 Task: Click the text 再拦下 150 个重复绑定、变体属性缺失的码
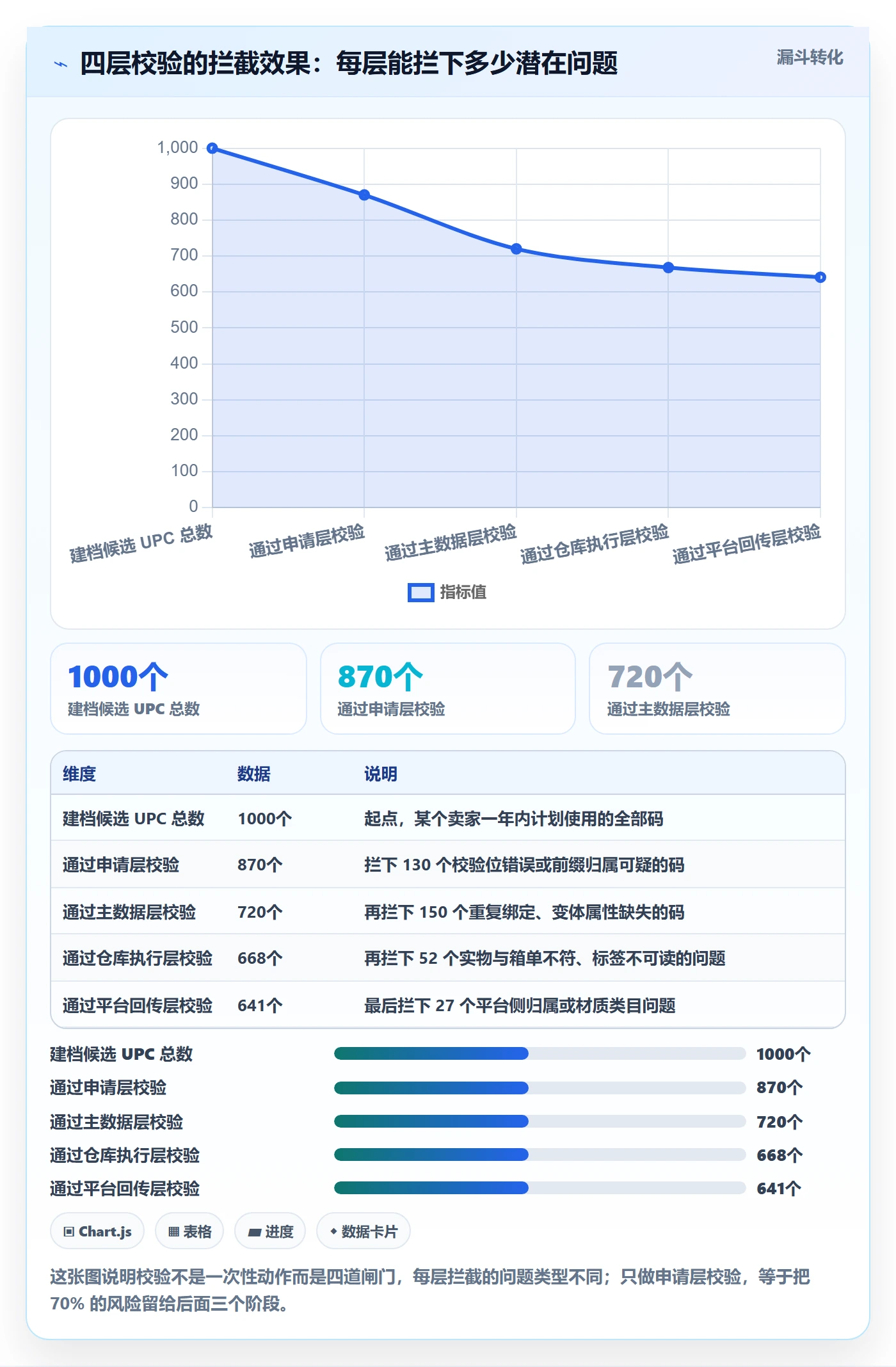point(524,912)
